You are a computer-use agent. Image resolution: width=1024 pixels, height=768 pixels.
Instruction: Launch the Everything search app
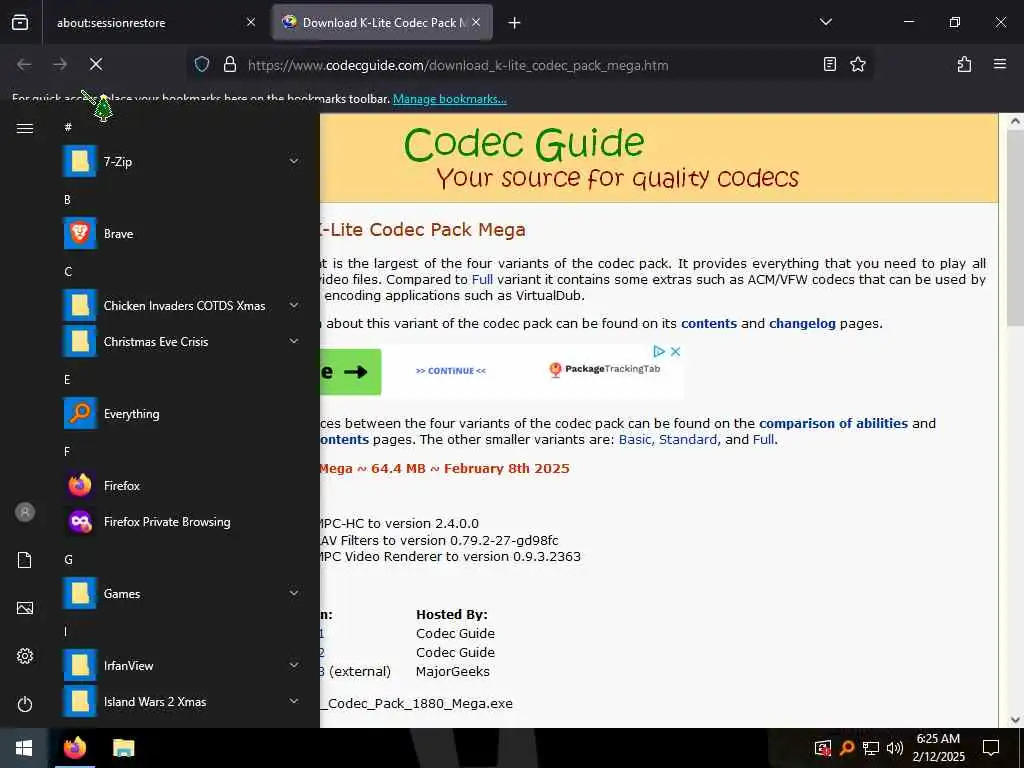[x=182, y=414]
